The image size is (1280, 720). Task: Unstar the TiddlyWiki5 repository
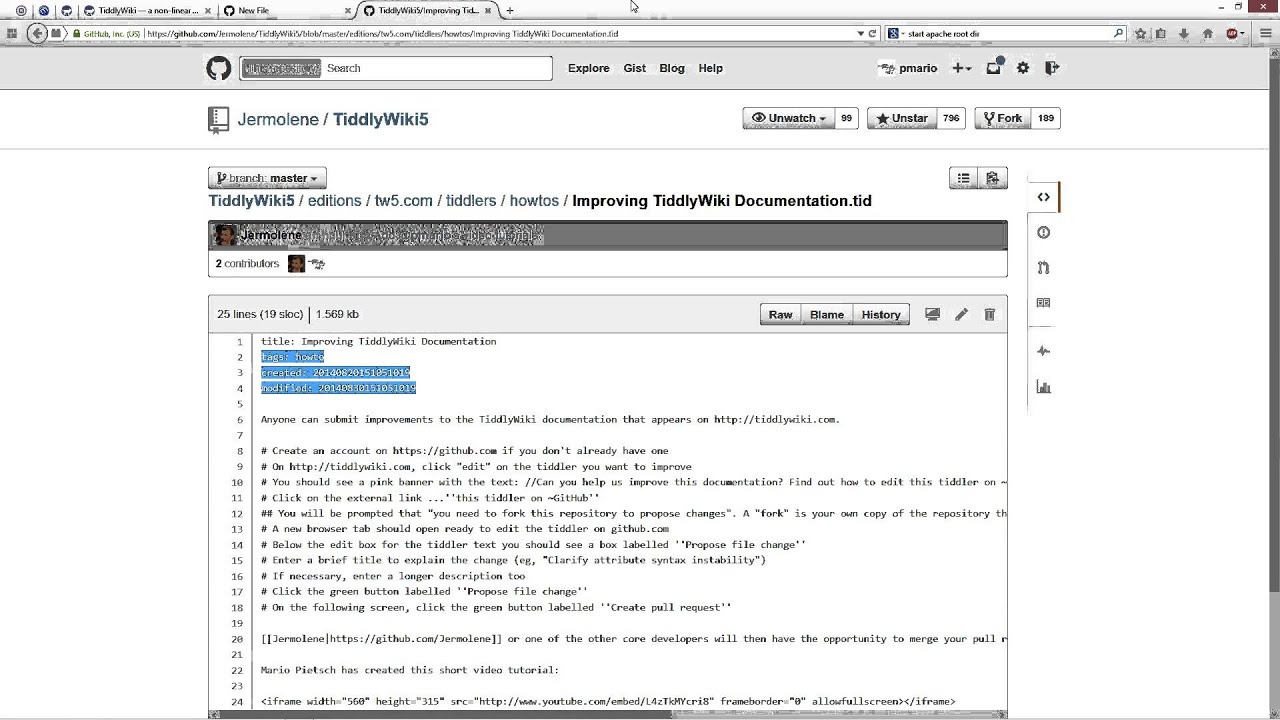point(901,118)
